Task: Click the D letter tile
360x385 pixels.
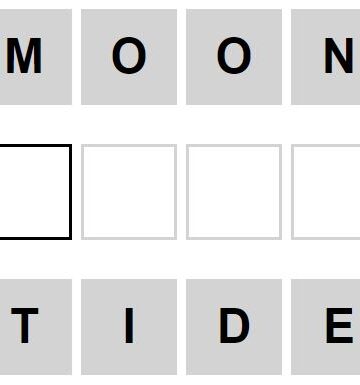Action: tap(234, 327)
